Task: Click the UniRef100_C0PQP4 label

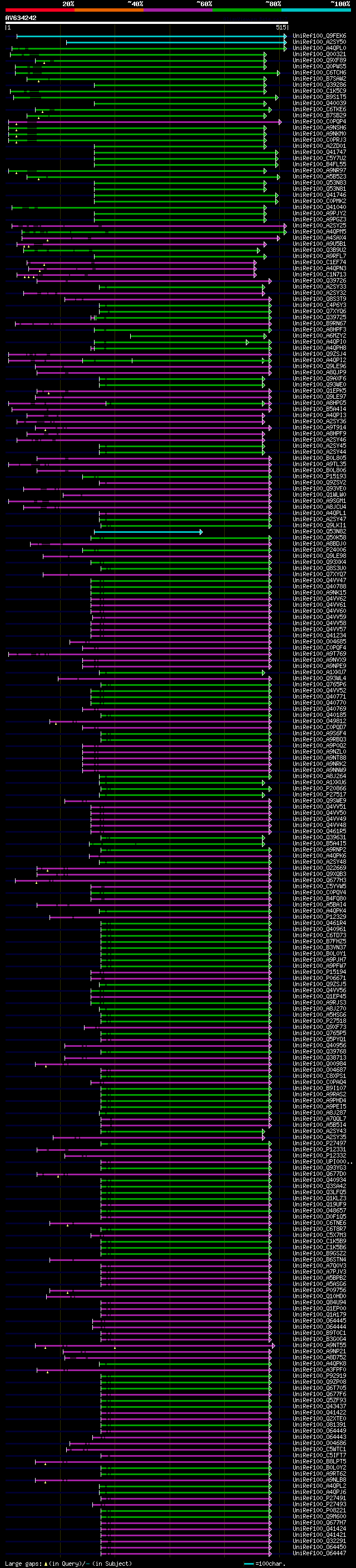Action: 319,122
